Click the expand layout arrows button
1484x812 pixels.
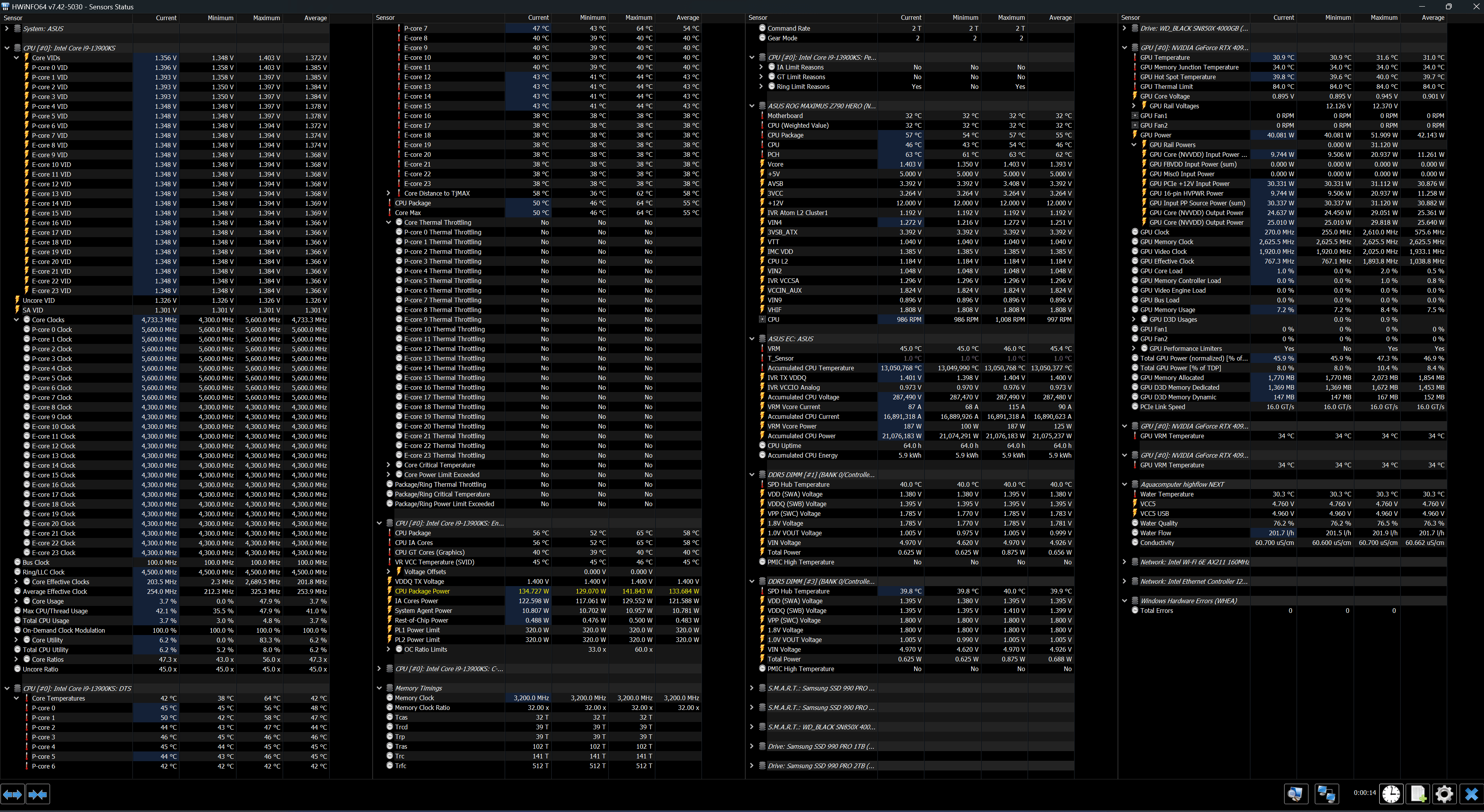(13, 794)
